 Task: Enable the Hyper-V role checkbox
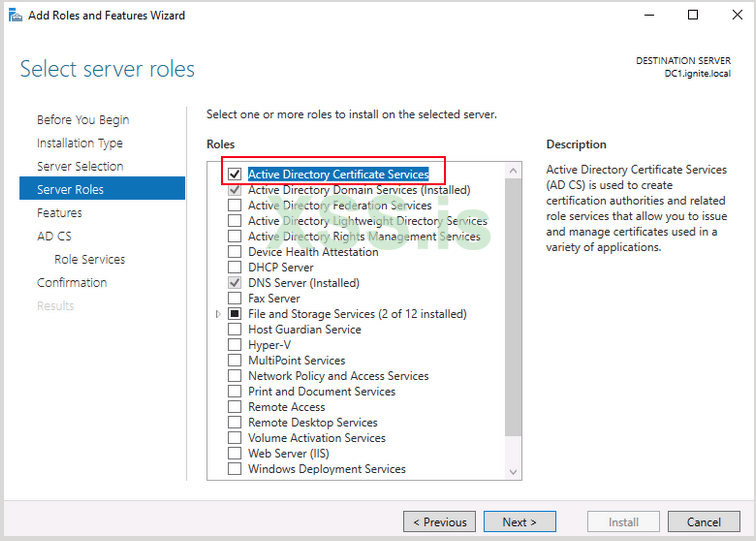click(234, 345)
